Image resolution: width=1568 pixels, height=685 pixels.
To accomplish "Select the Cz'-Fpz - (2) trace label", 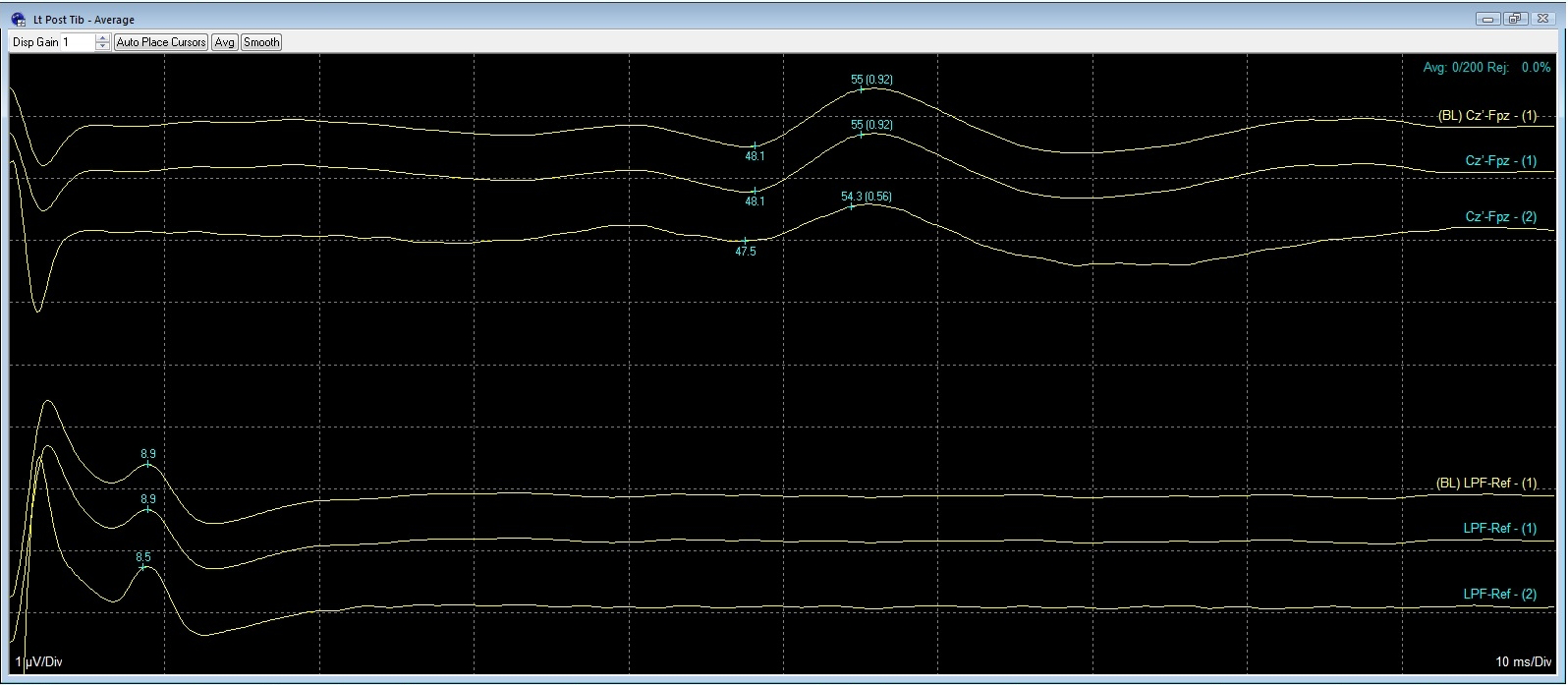I will click(1500, 217).
